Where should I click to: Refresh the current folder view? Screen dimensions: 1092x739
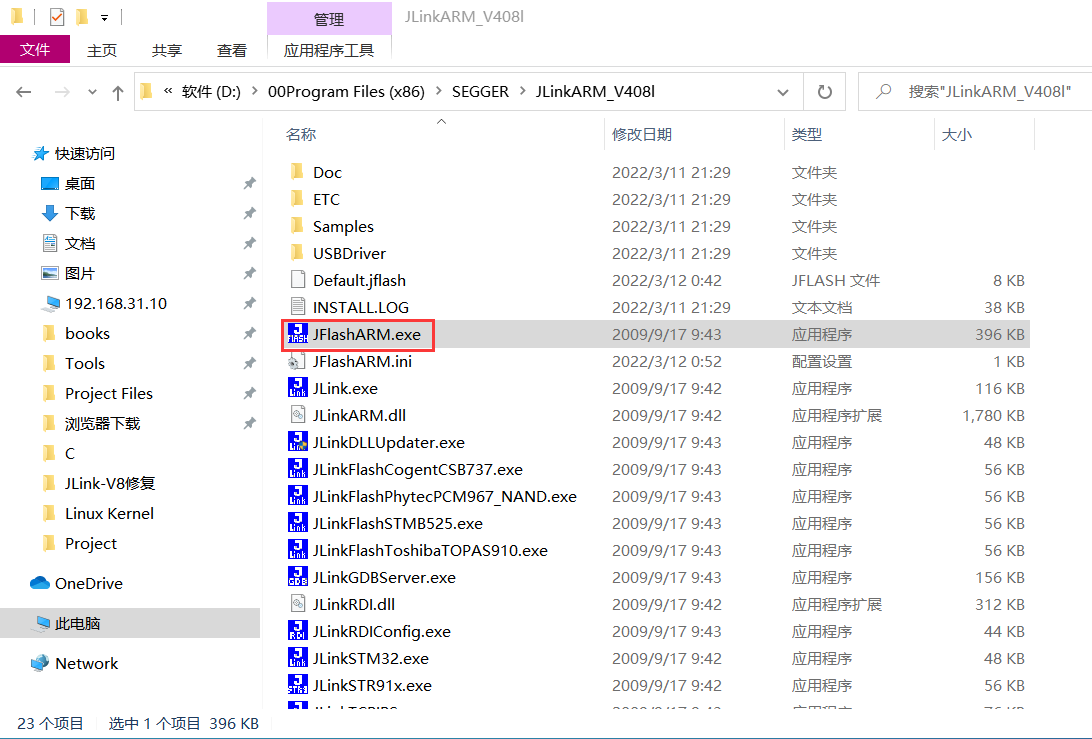coord(825,92)
